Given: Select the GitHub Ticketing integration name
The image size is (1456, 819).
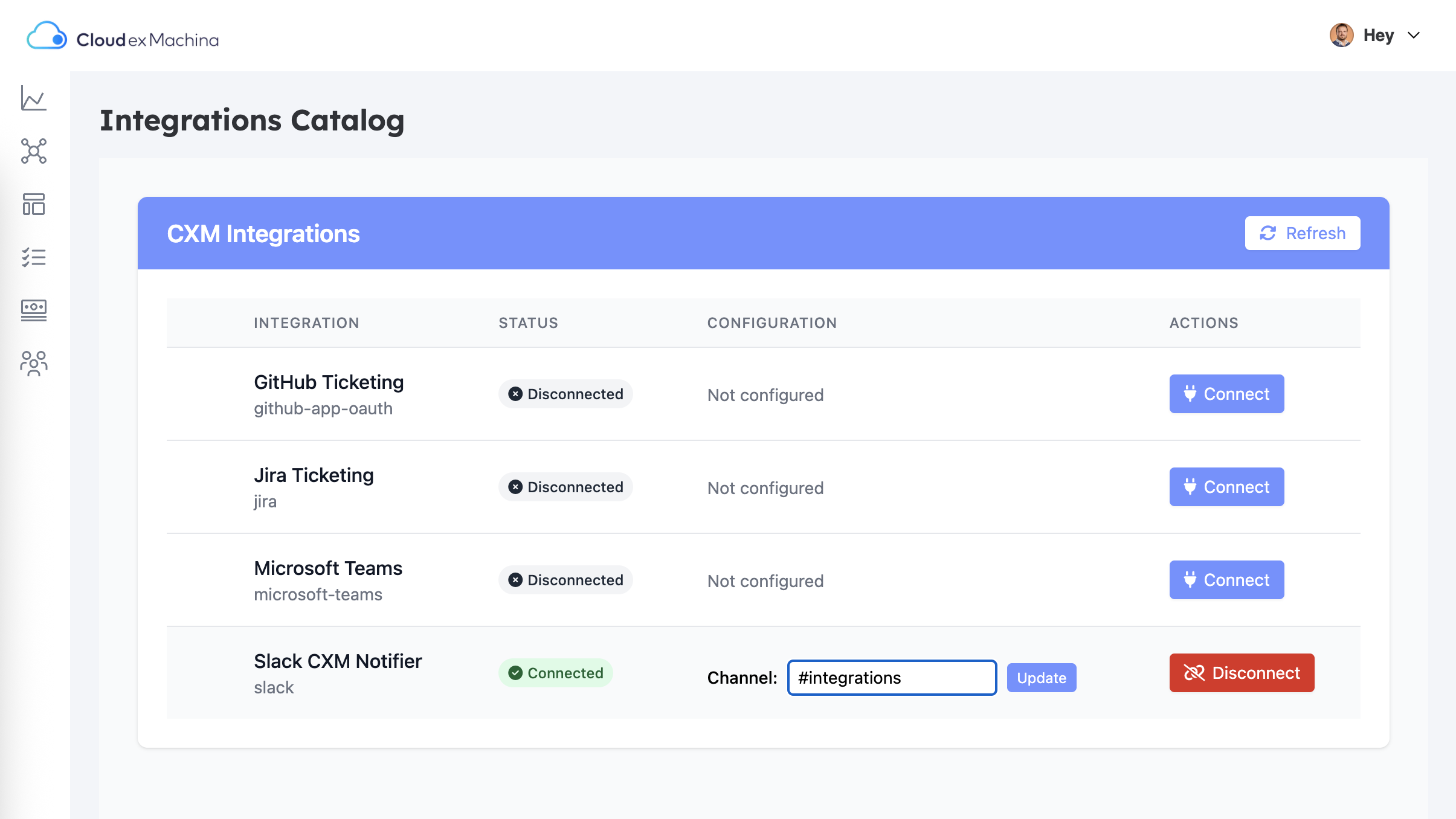Looking at the screenshot, I should 329,382.
